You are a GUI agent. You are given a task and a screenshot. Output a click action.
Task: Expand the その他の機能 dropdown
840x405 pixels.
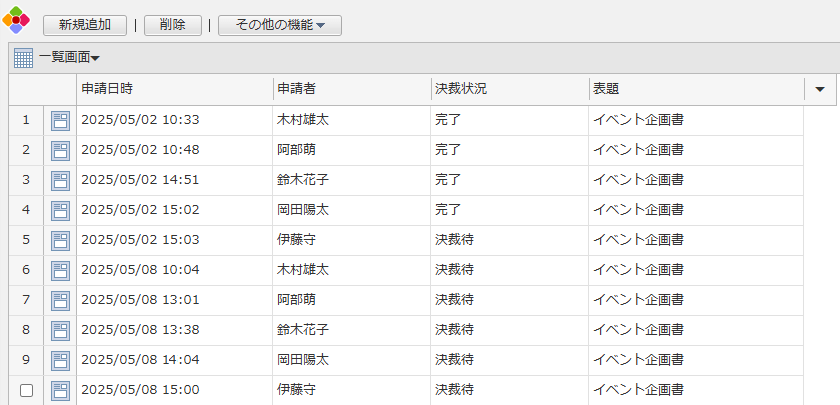(280, 25)
